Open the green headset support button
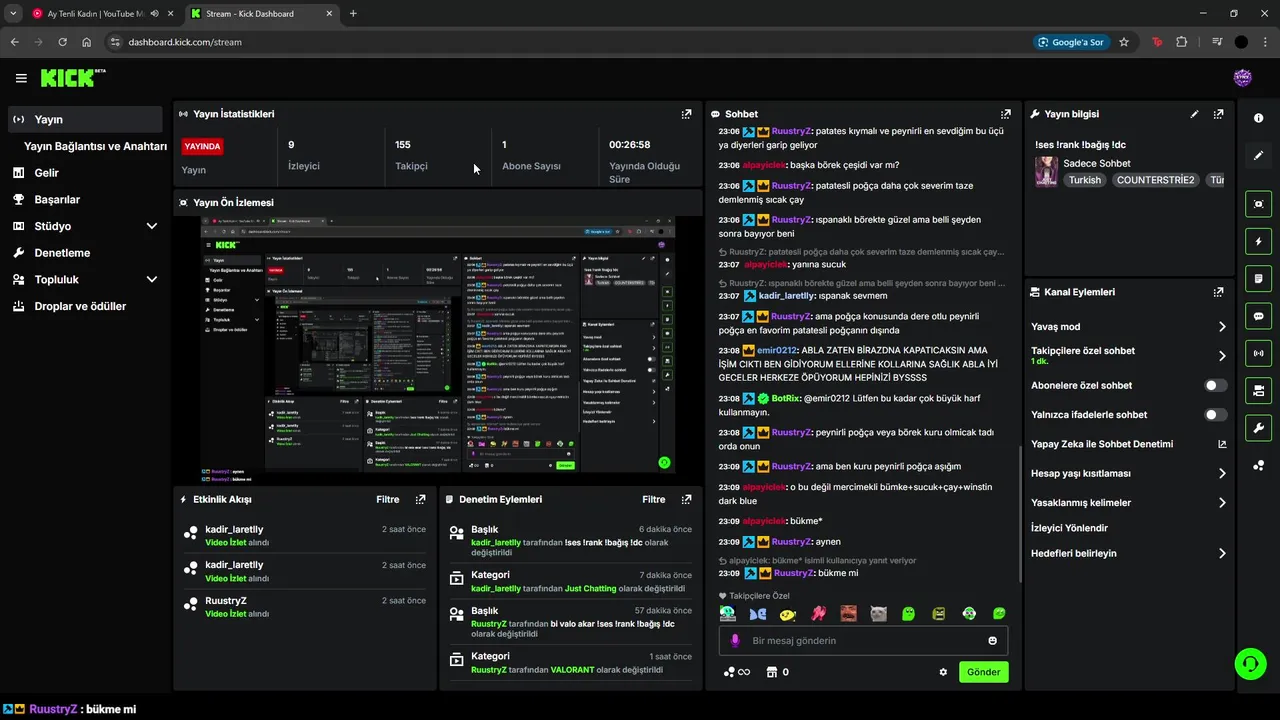Image resolution: width=1280 pixels, height=720 pixels. click(1249, 663)
